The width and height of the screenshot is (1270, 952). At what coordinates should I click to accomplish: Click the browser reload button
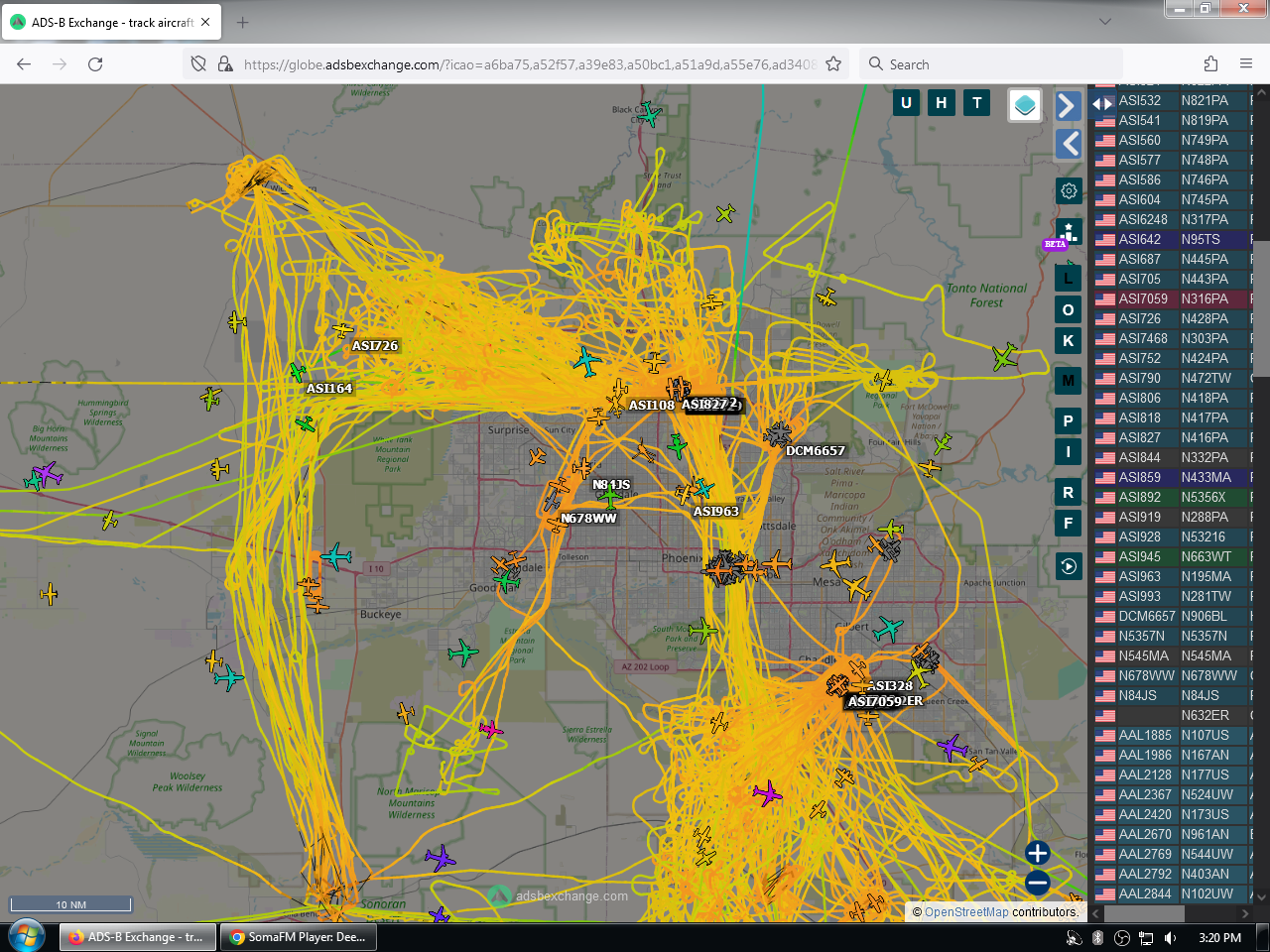[x=95, y=63]
